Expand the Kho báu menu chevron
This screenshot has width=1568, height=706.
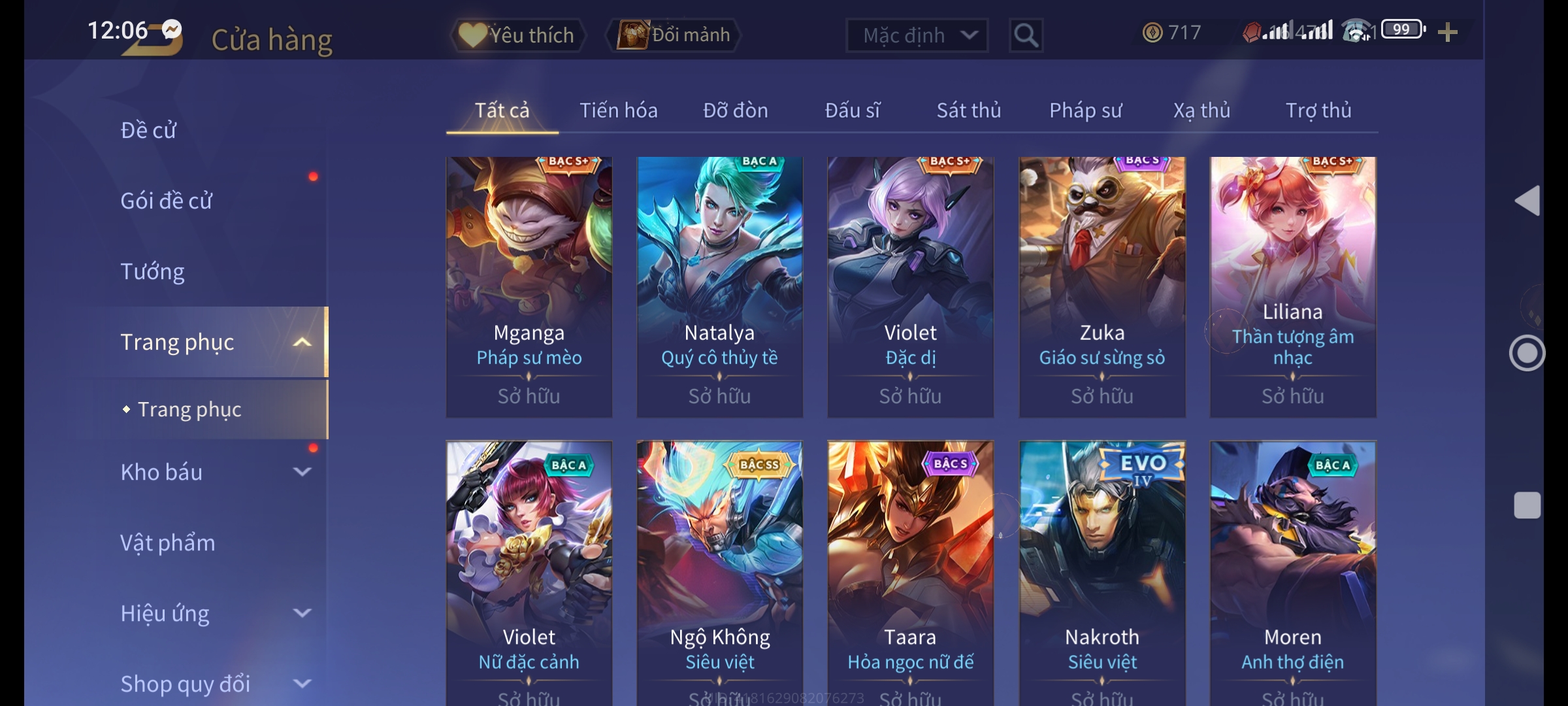coord(302,471)
